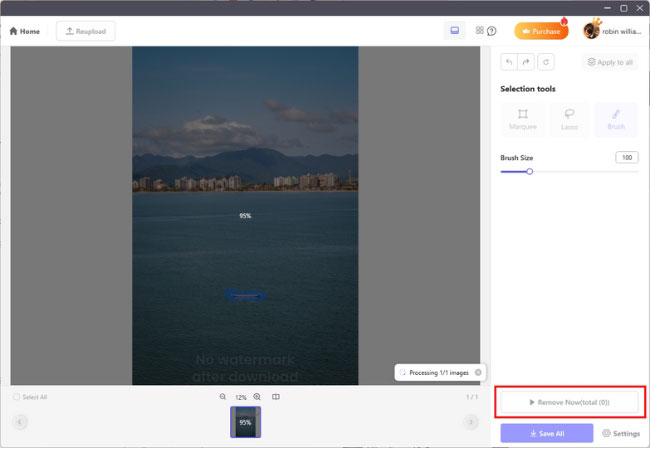Switch to the single image view
The width and height of the screenshot is (650, 450).
pyautogui.click(x=454, y=31)
